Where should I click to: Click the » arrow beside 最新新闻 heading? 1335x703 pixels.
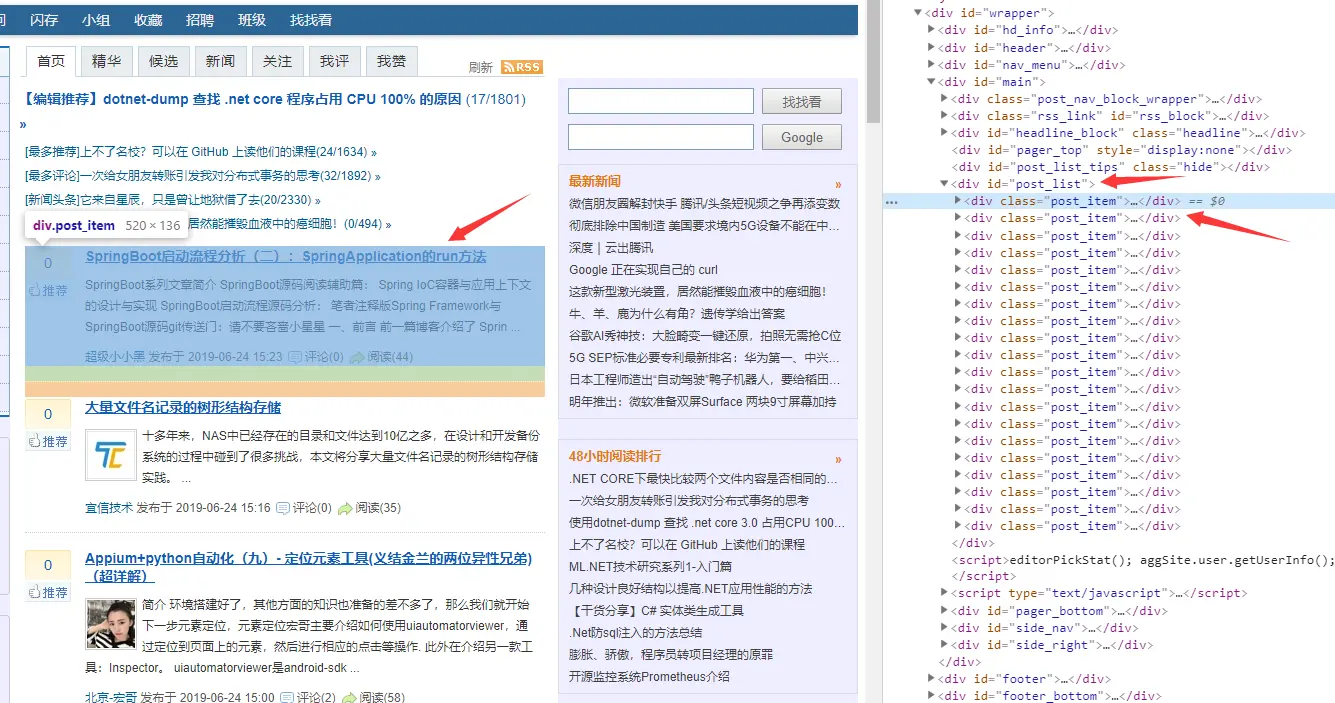pos(838,185)
